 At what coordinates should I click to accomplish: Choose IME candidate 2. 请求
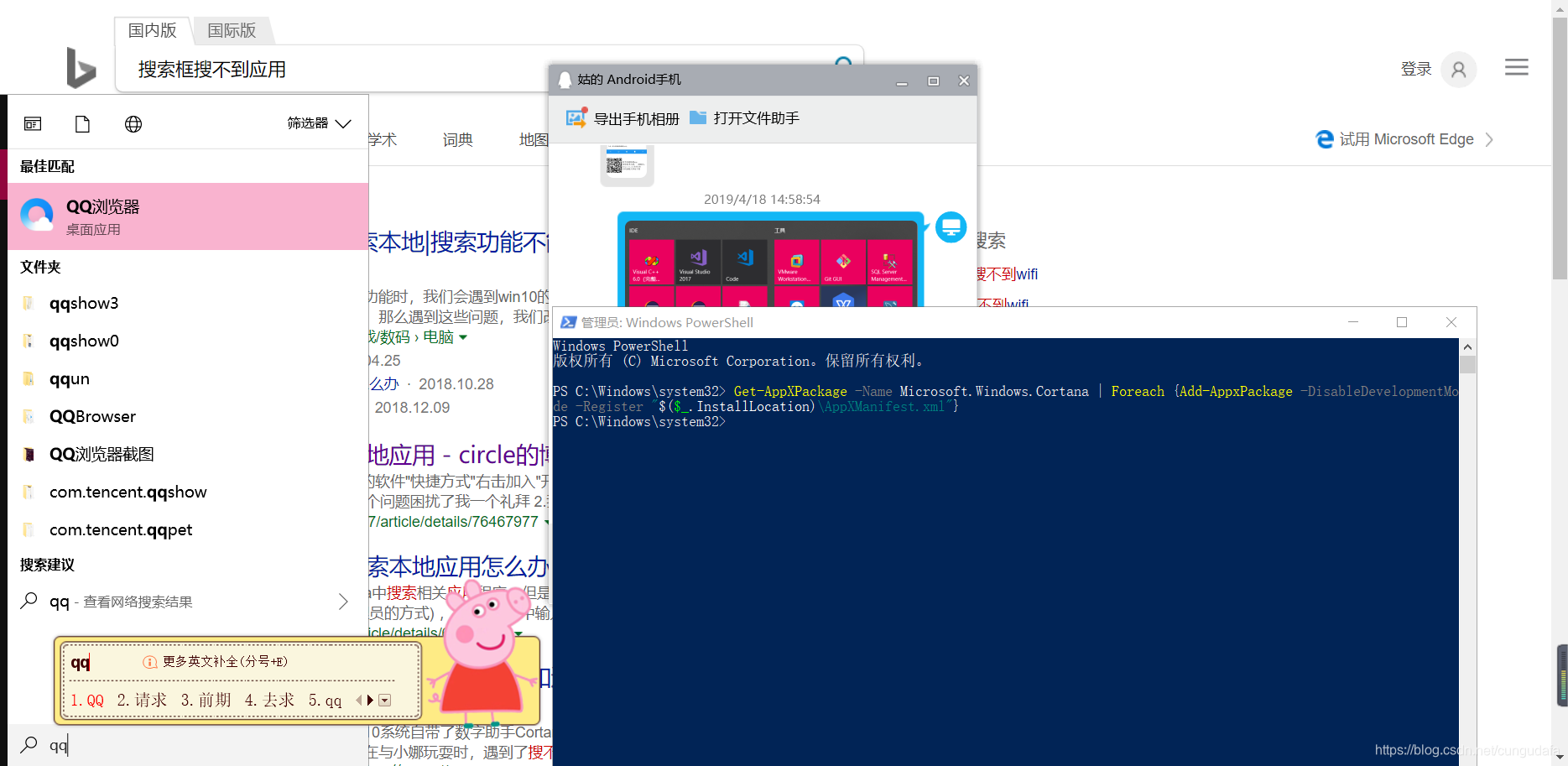(142, 700)
